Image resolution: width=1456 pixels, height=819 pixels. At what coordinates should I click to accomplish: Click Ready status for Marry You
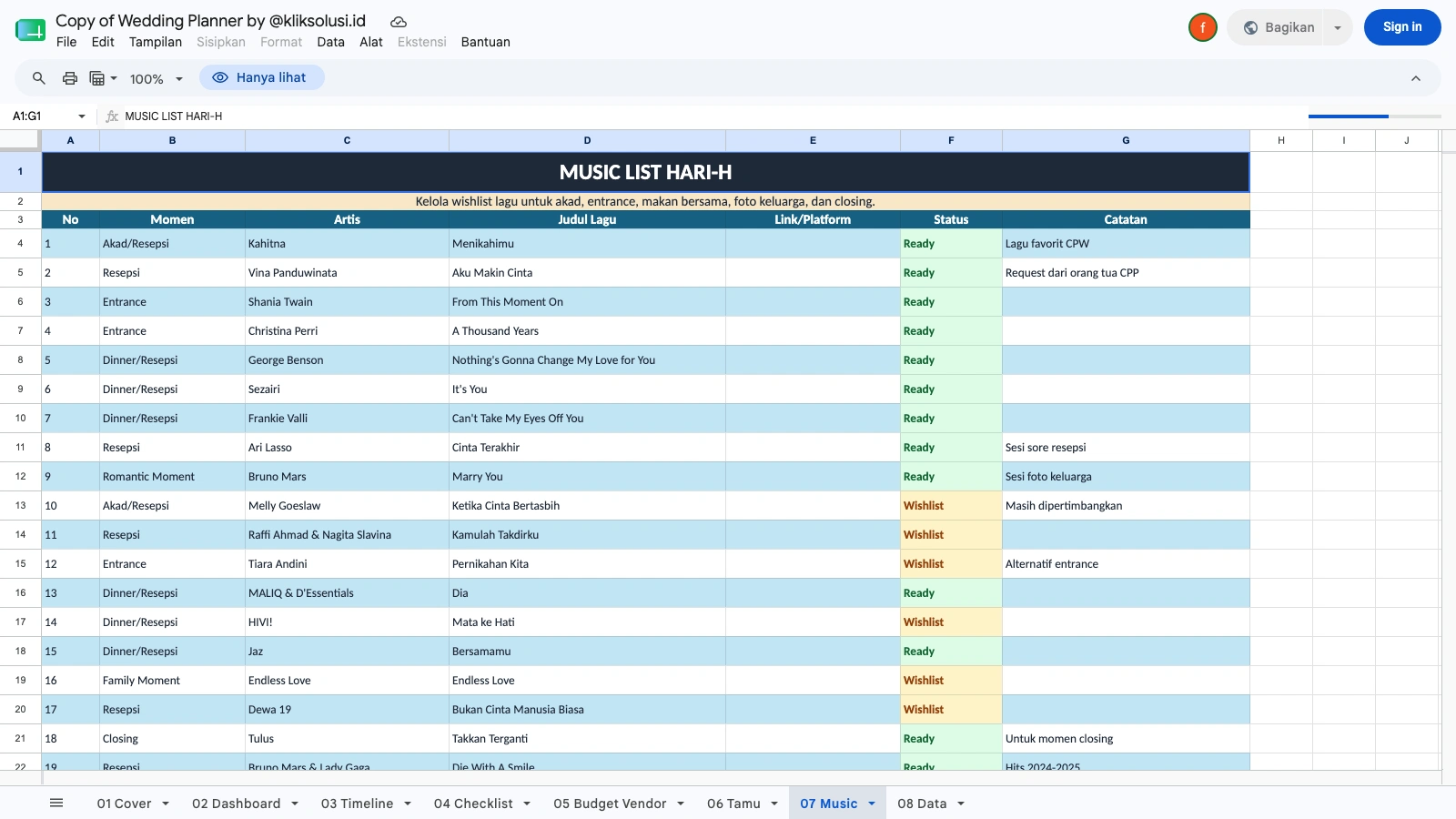click(951, 477)
